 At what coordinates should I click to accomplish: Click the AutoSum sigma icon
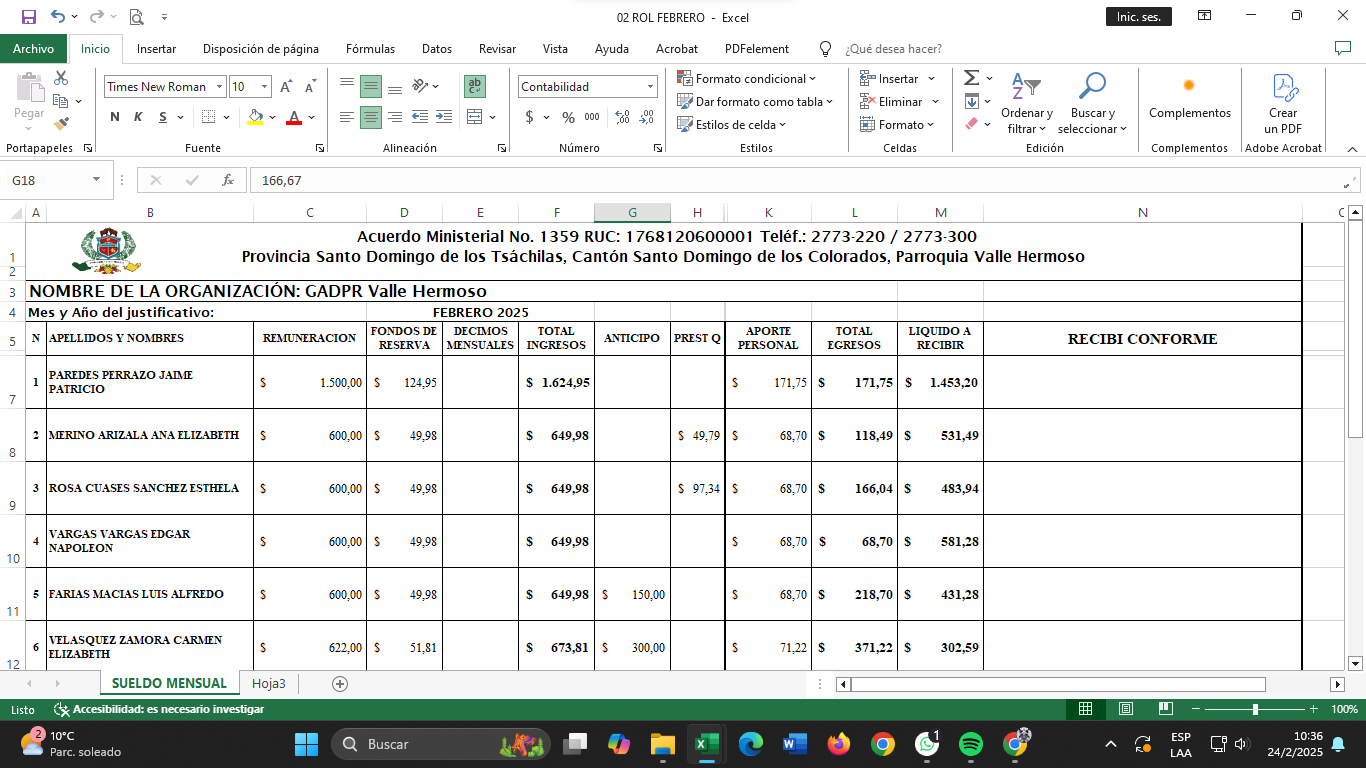971,78
